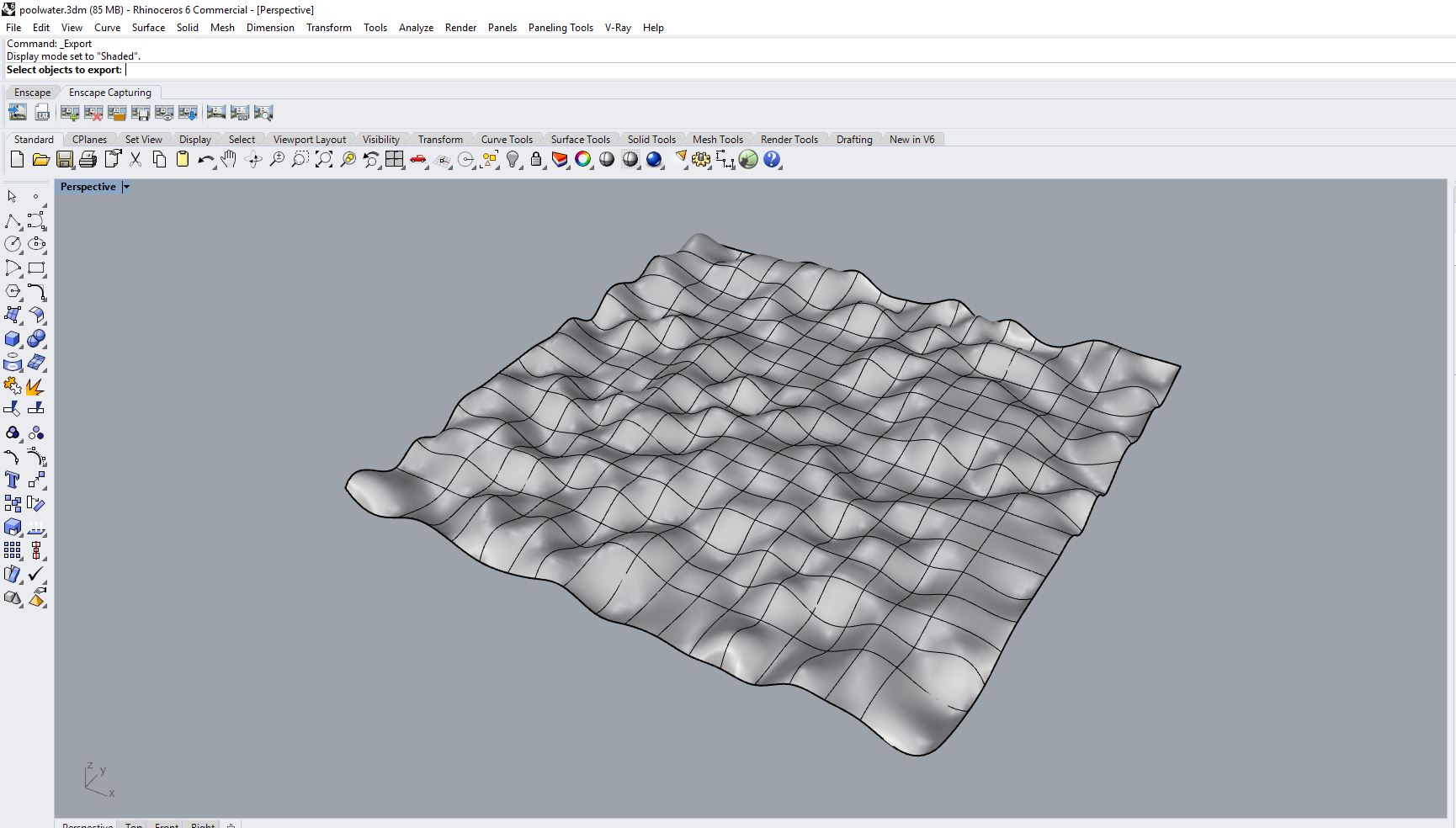Image resolution: width=1456 pixels, height=828 pixels.
Task: Open the Surface menu
Action: pyautogui.click(x=148, y=27)
